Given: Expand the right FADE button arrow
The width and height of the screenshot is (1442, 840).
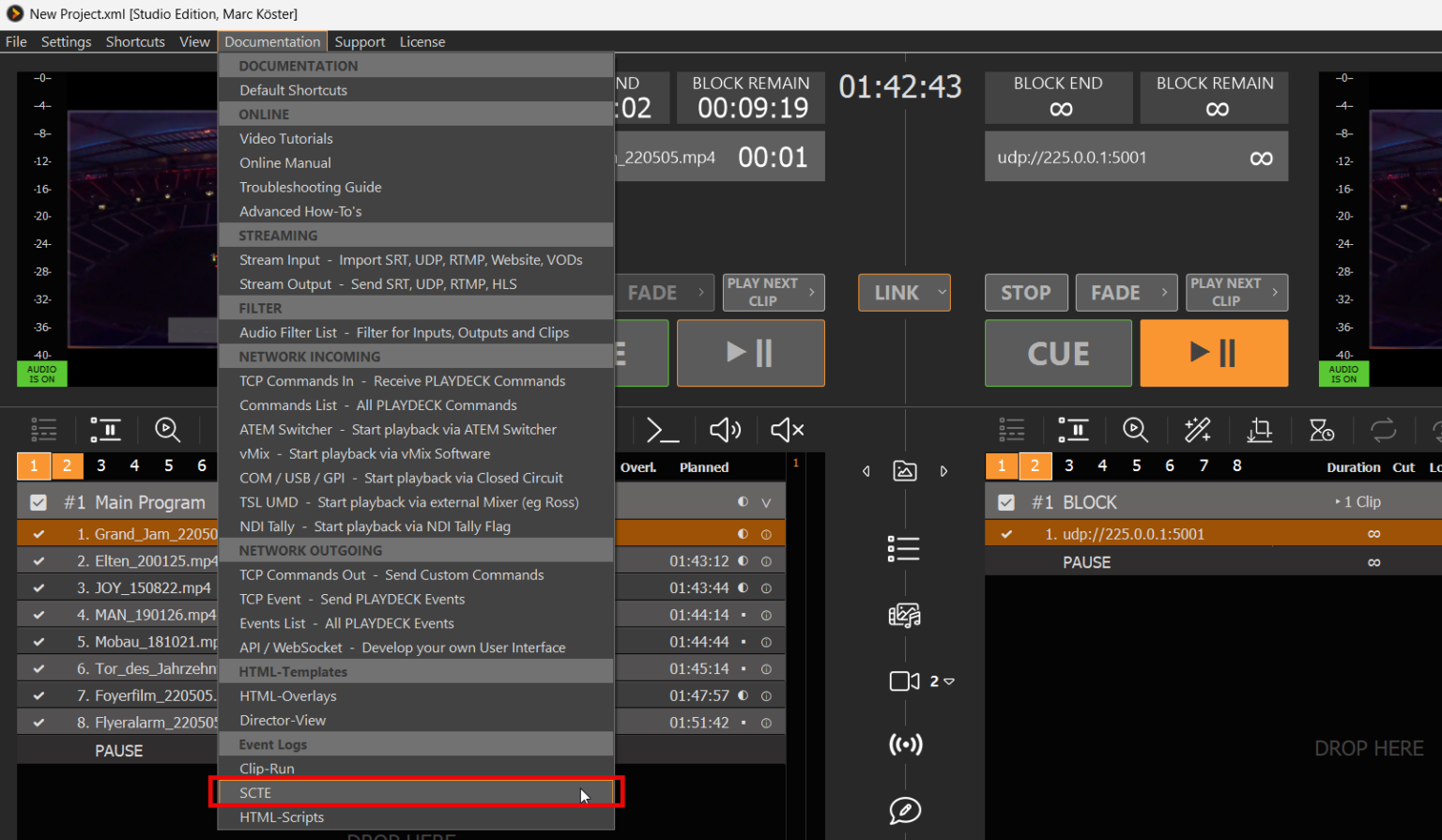Looking at the screenshot, I should pos(1164,293).
